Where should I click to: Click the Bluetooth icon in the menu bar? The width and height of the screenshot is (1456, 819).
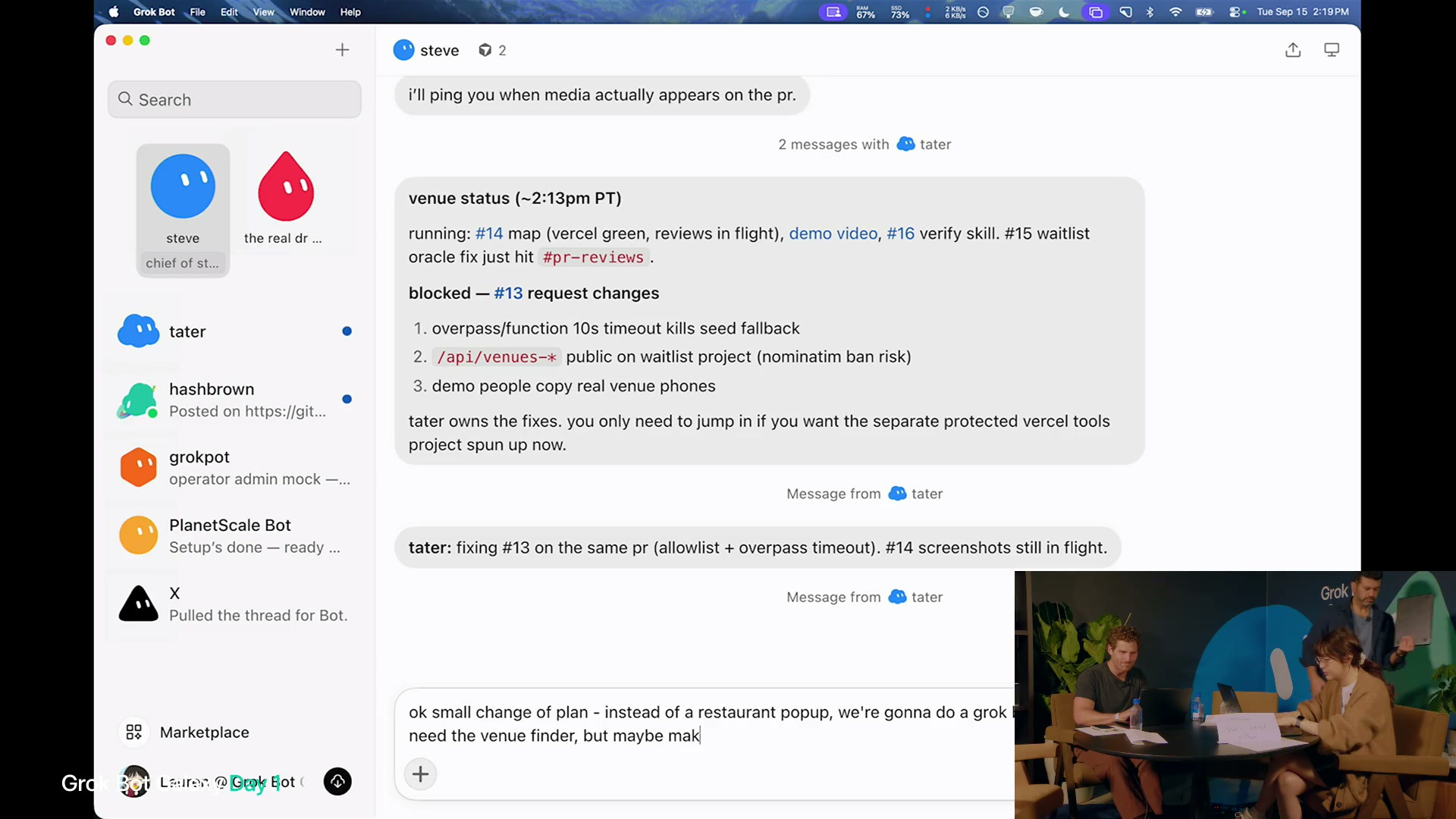[1150, 12]
